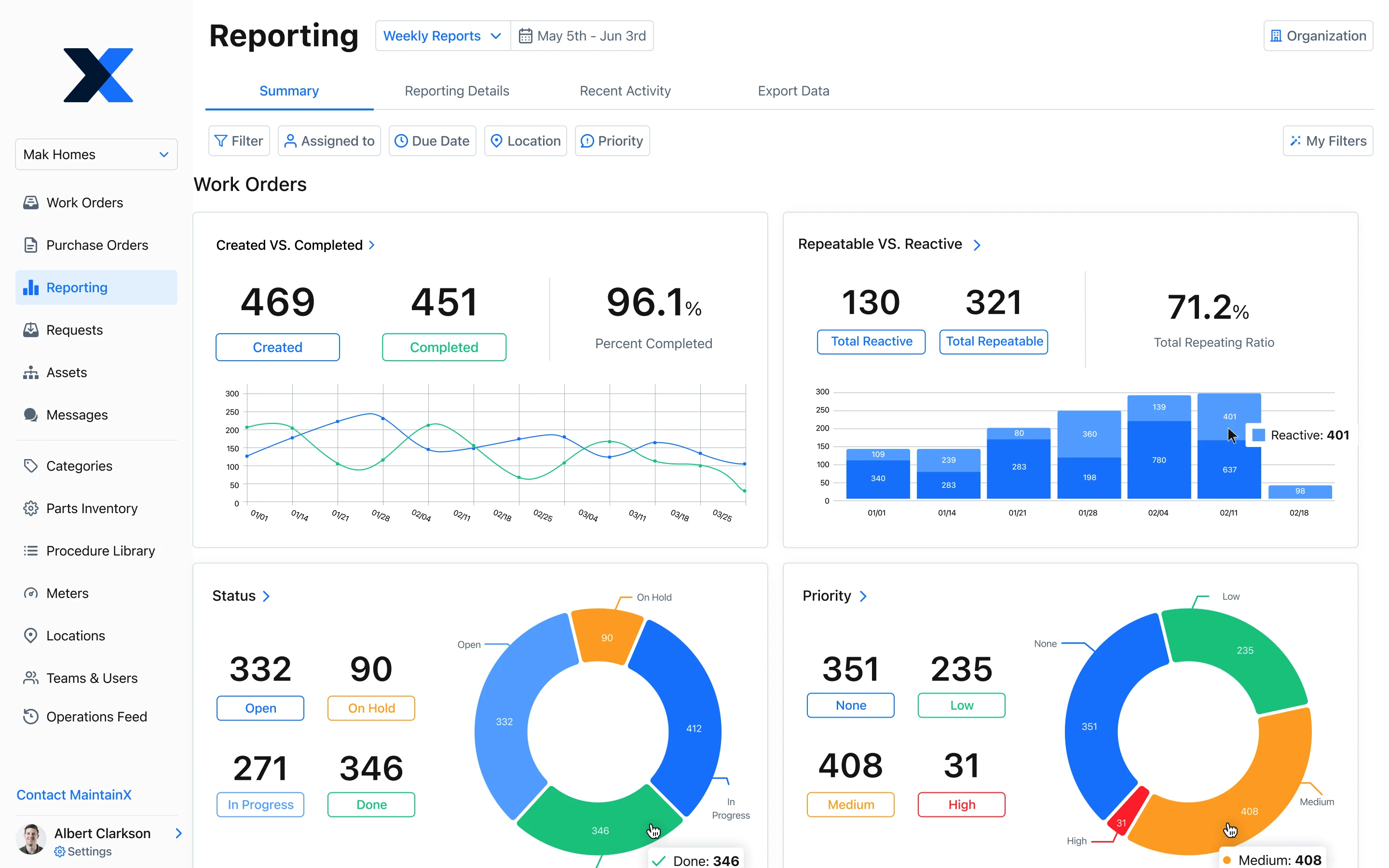Click the Operations Feed history icon

pos(30,717)
